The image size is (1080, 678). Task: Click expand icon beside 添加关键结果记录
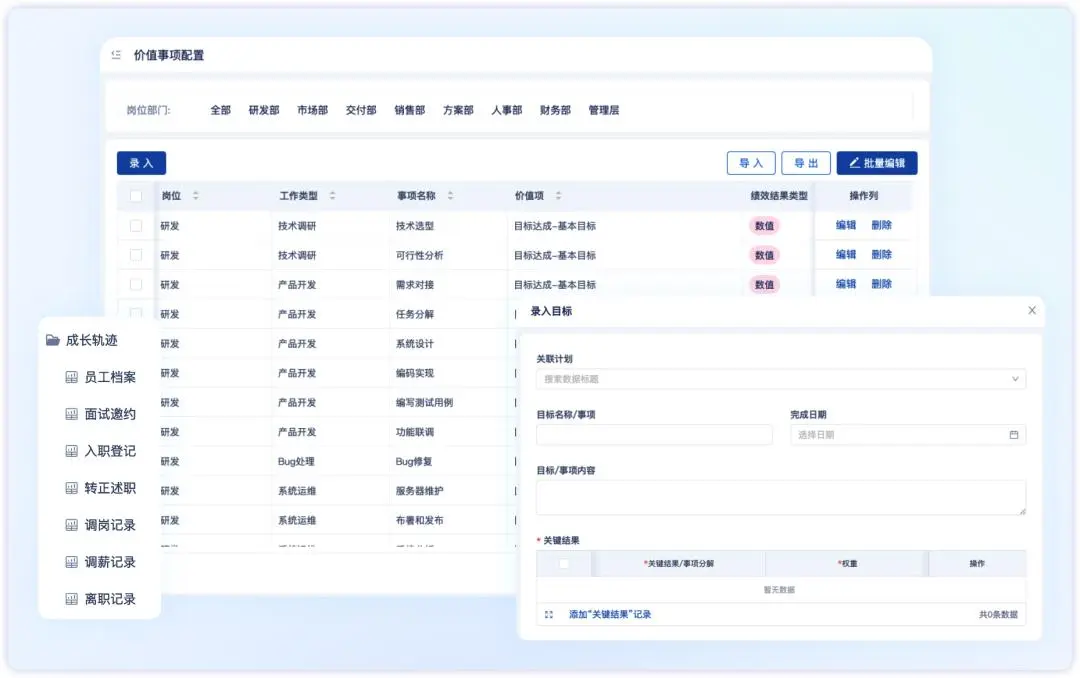549,615
